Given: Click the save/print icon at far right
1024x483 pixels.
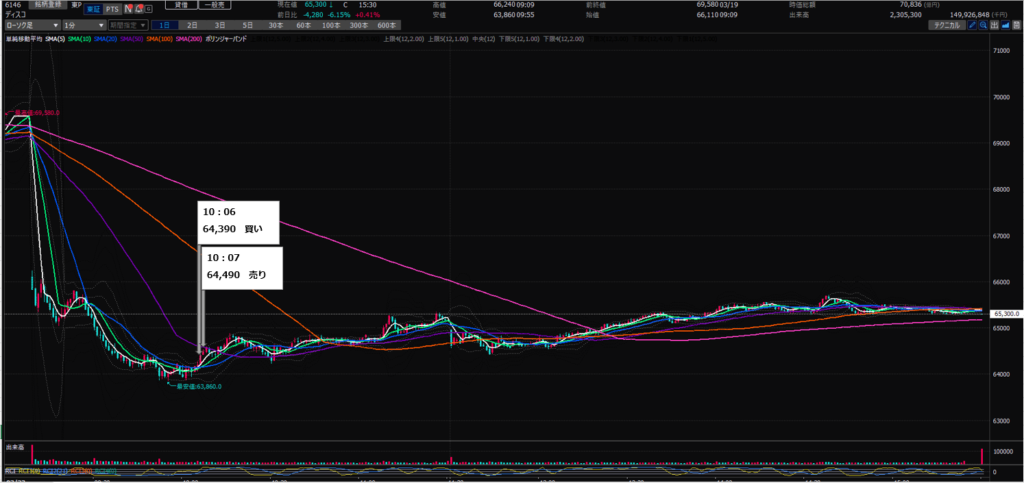Looking at the screenshot, I should (x=1017, y=25).
